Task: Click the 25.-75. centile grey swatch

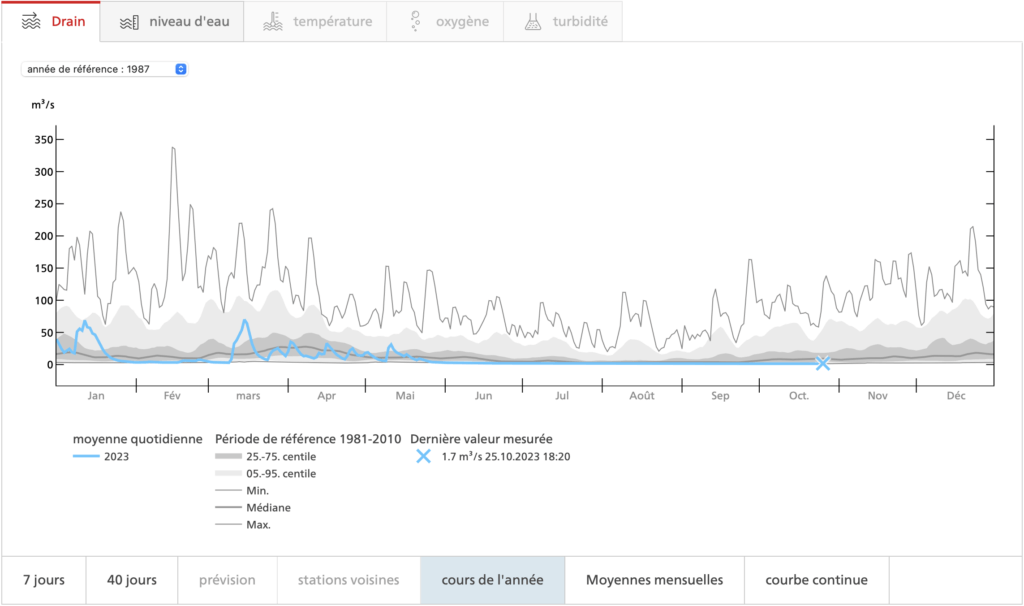Action: coord(228,456)
